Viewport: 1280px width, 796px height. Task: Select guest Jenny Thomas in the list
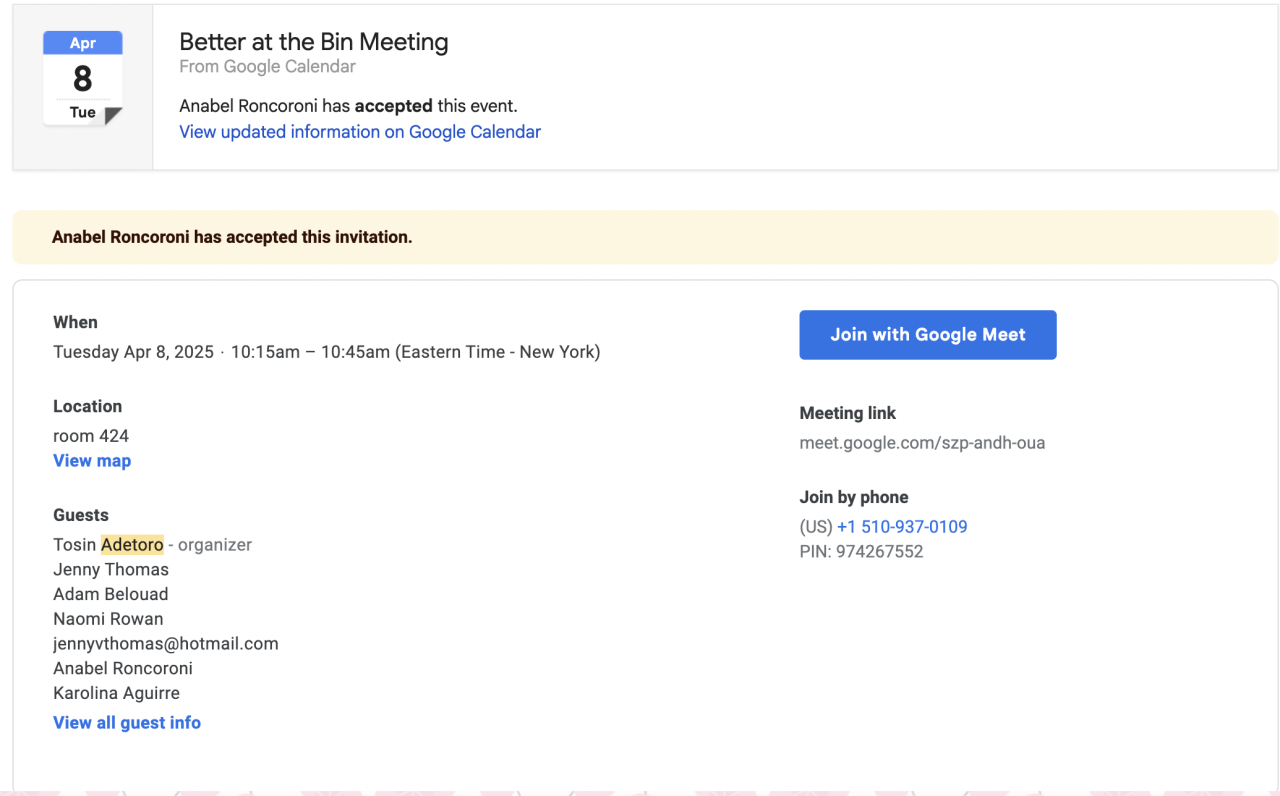tap(111, 570)
